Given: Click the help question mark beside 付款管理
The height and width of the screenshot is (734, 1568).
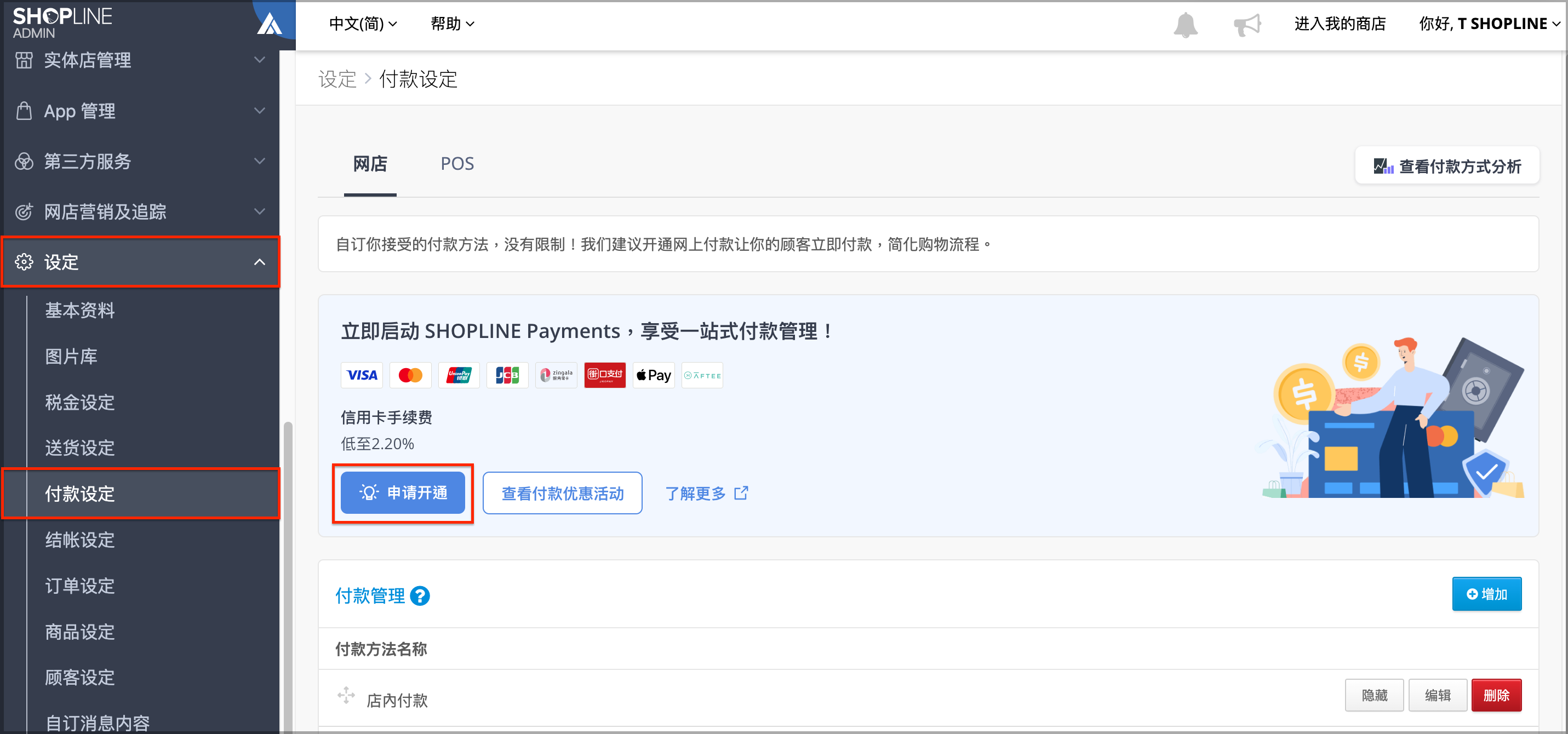Looking at the screenshot, I should [420, 596].
